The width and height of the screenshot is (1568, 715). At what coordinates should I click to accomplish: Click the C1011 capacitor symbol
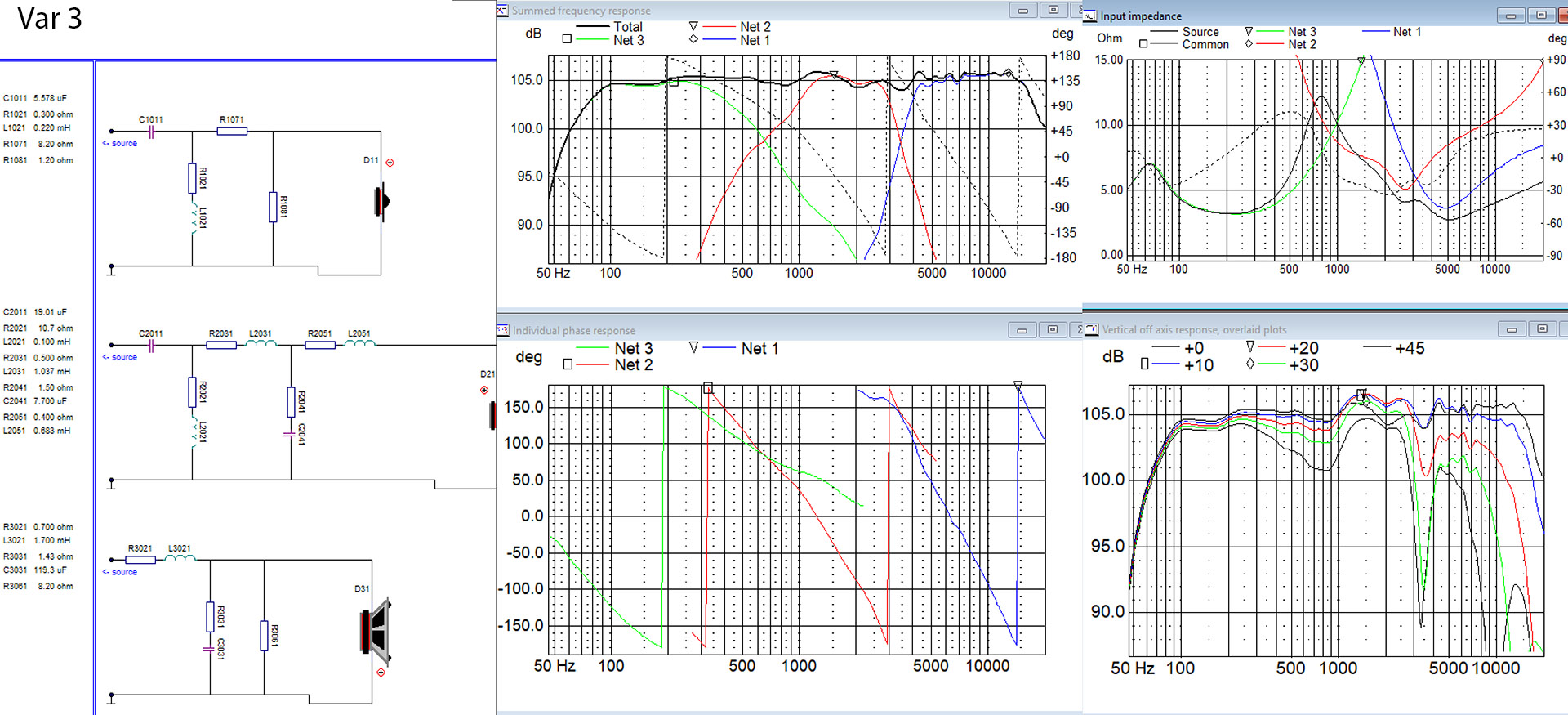pyautogui.click(x=151, y=132)
